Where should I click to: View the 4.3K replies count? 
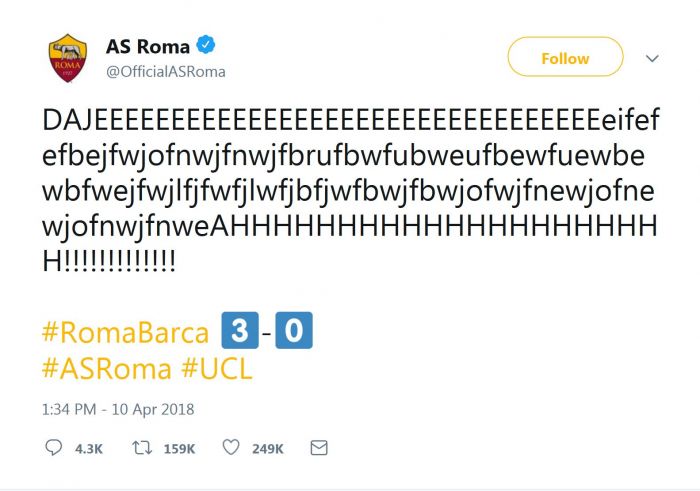(x=88, y=449)
